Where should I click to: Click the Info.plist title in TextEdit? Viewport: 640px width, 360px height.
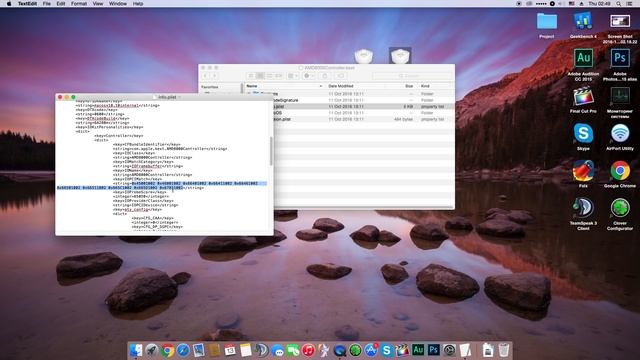click(167, 97)
